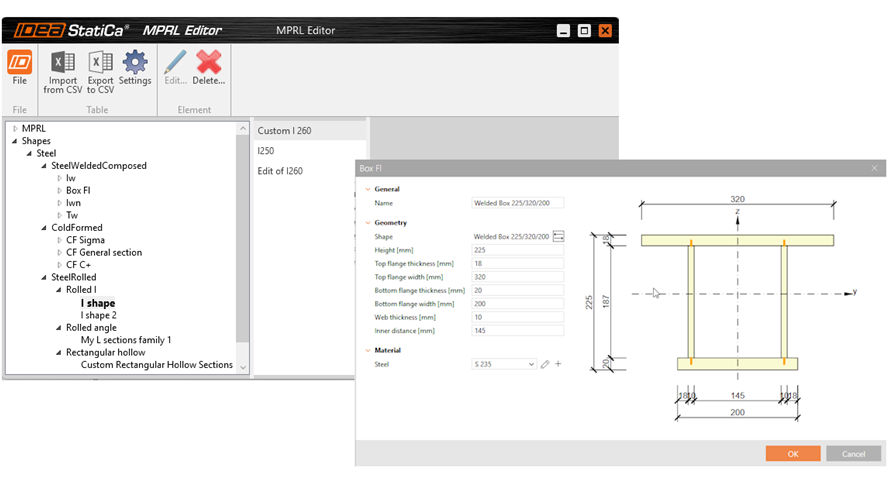Collapse the Geometry section

[367, 223]
